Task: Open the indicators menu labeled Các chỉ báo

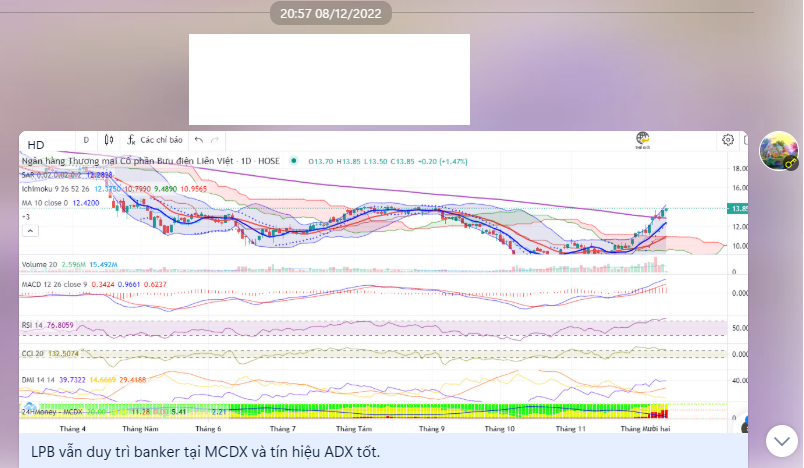Action: coord(155,140)
